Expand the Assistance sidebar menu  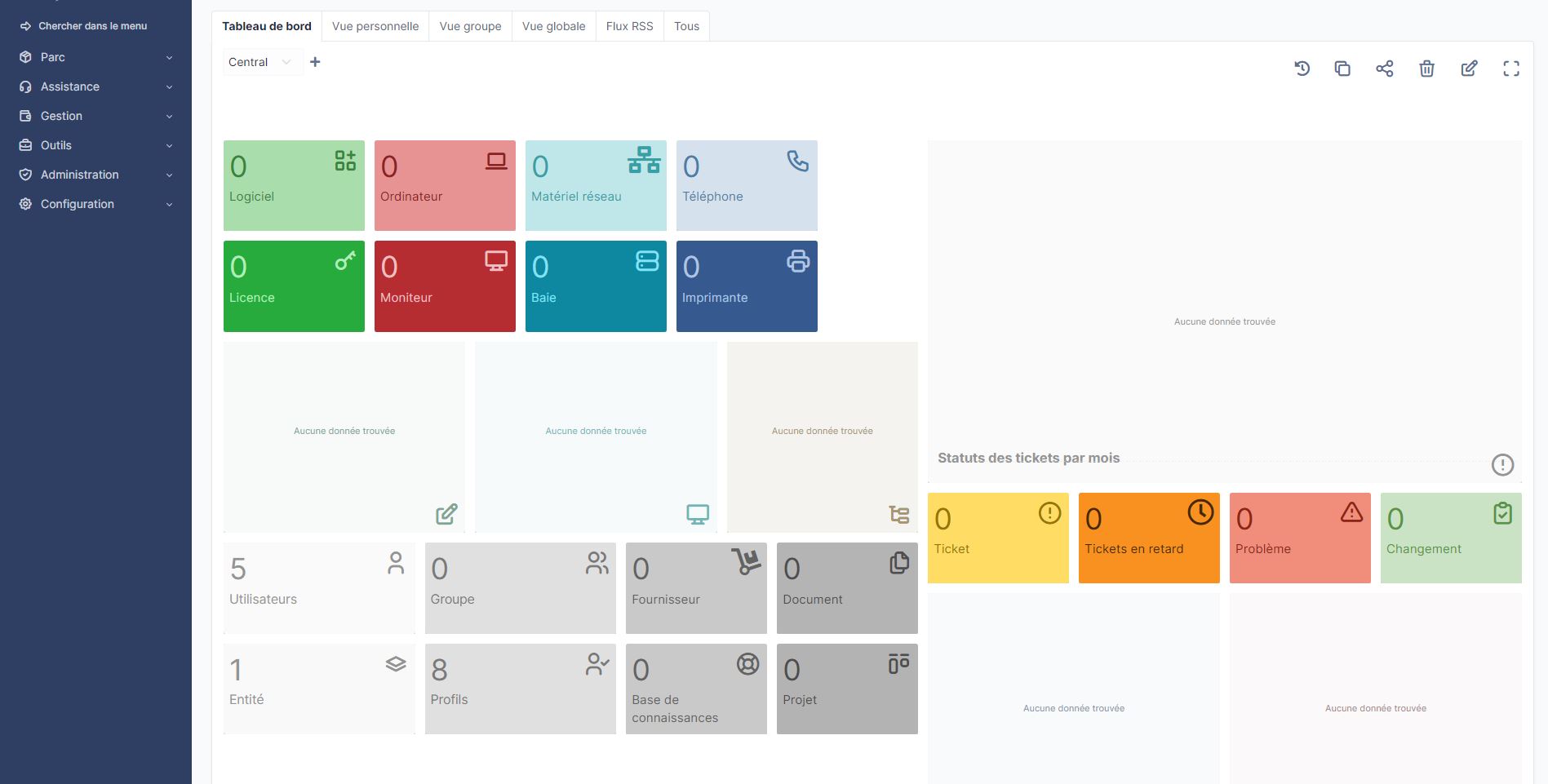[x=95, y=86]
